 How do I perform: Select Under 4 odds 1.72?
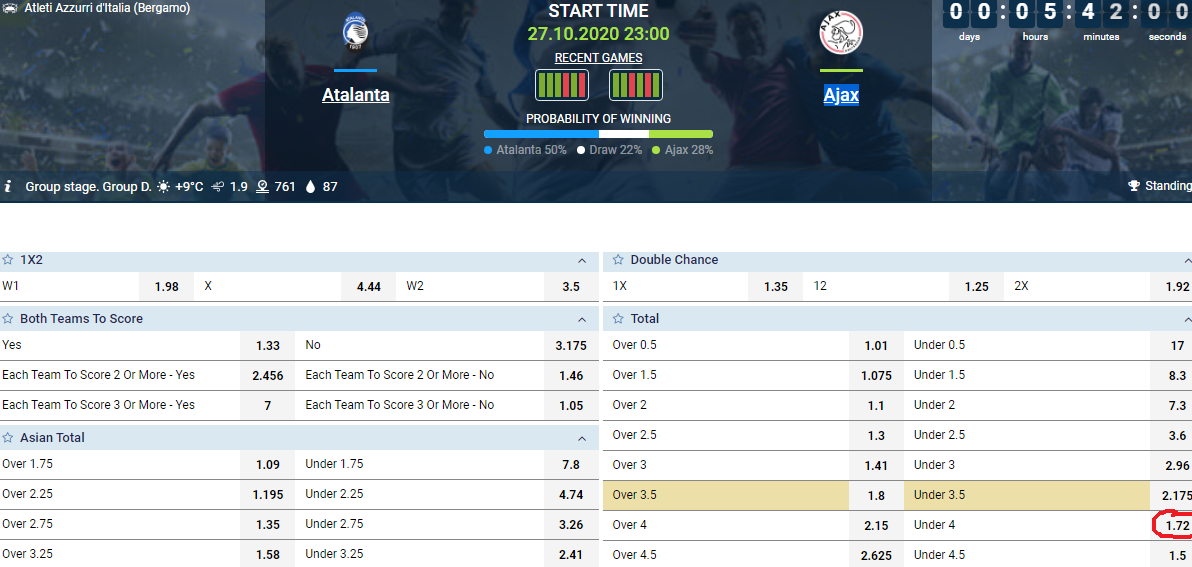tap(1175, 524)
